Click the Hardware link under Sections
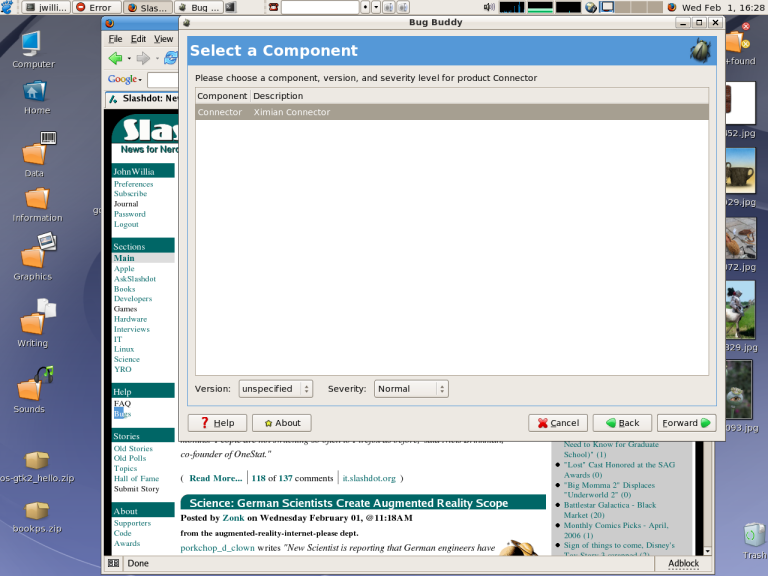 click(130, 319)
